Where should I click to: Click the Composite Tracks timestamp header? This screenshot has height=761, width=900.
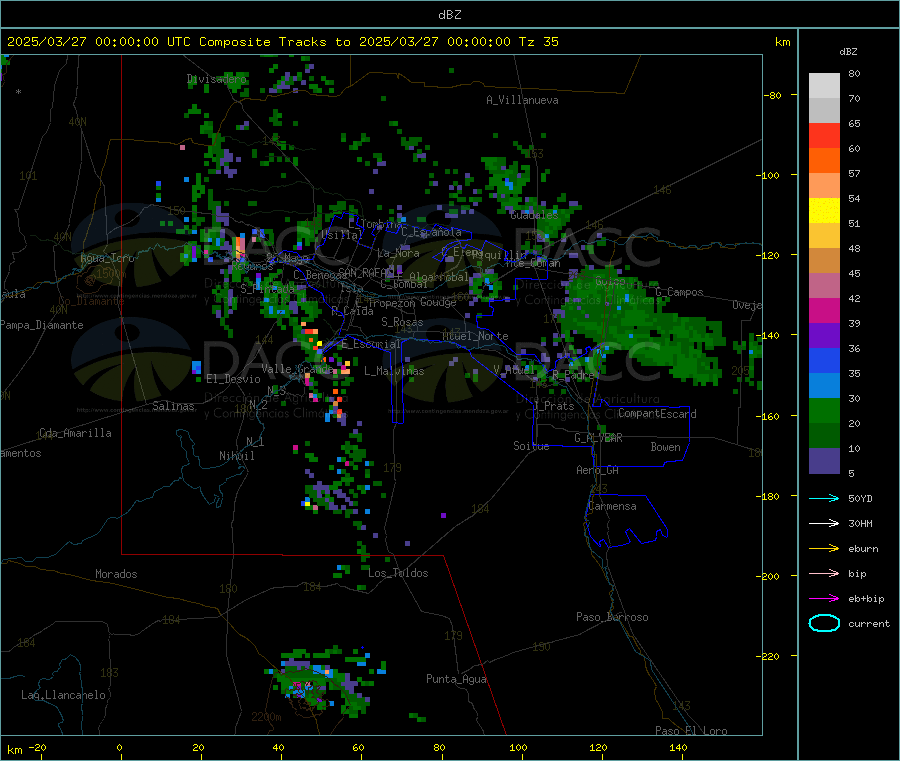pos(282,42)
